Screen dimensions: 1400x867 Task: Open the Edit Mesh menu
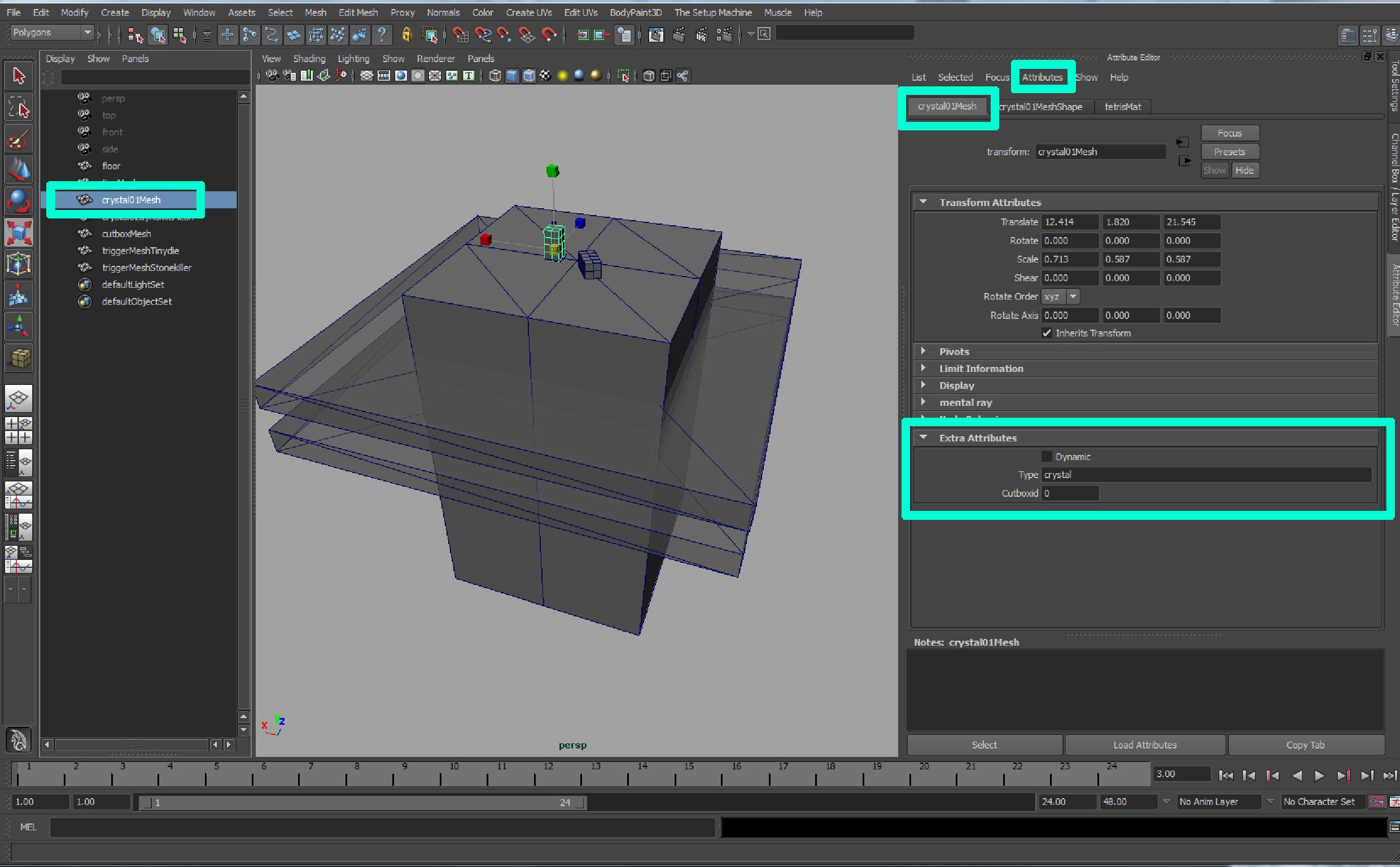(358, 12)
